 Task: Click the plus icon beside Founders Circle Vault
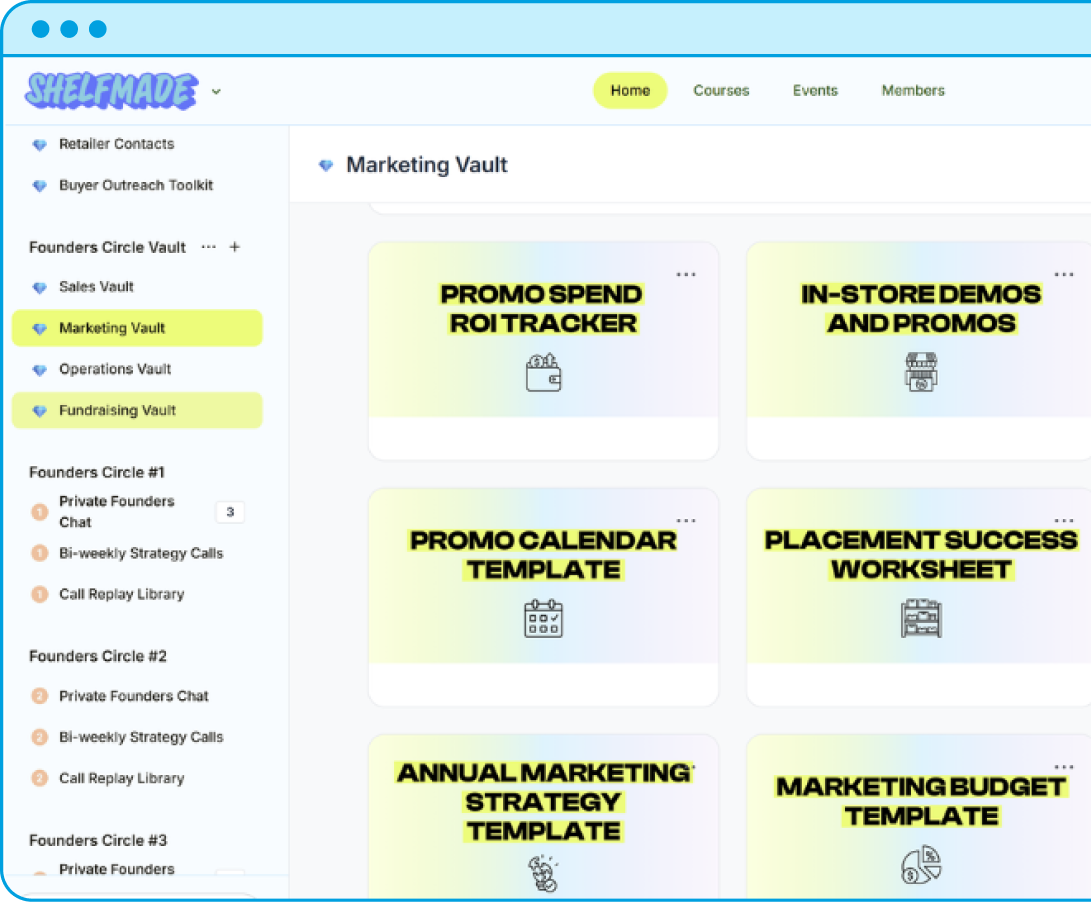[235, 247]
